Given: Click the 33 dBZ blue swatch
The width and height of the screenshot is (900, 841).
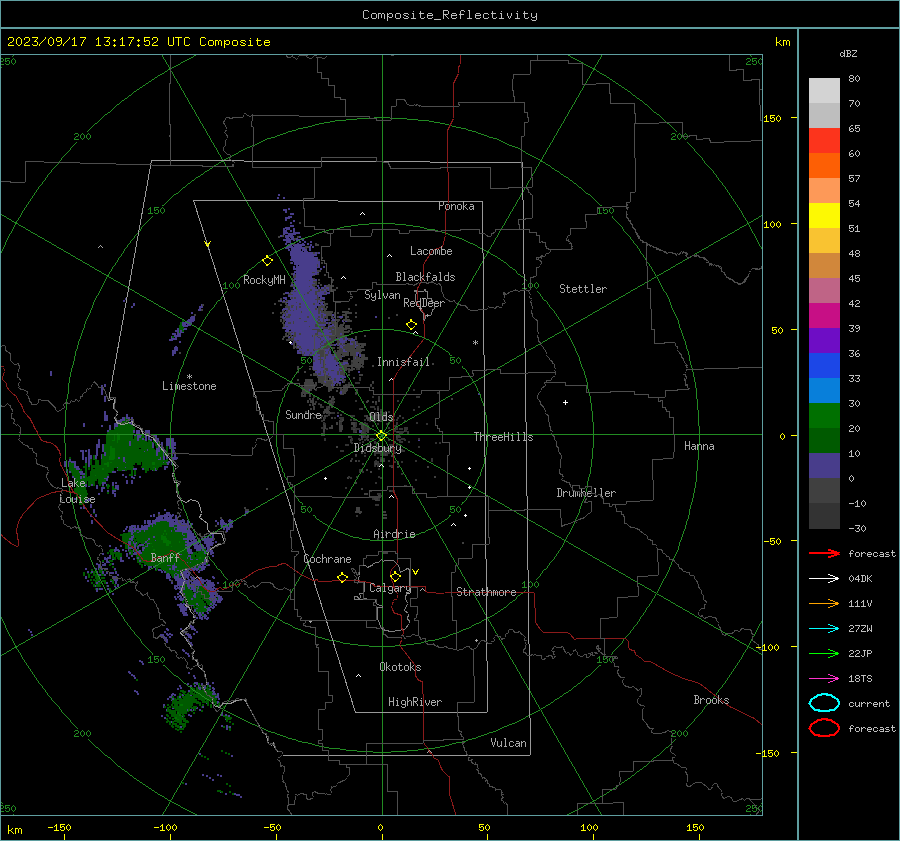Looking at the screenshot, I should (x=824, y=365).
